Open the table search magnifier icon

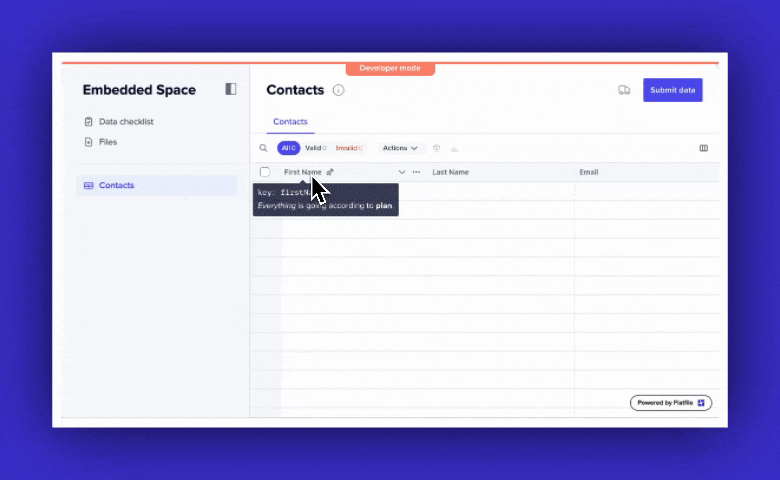coord(263,148)
